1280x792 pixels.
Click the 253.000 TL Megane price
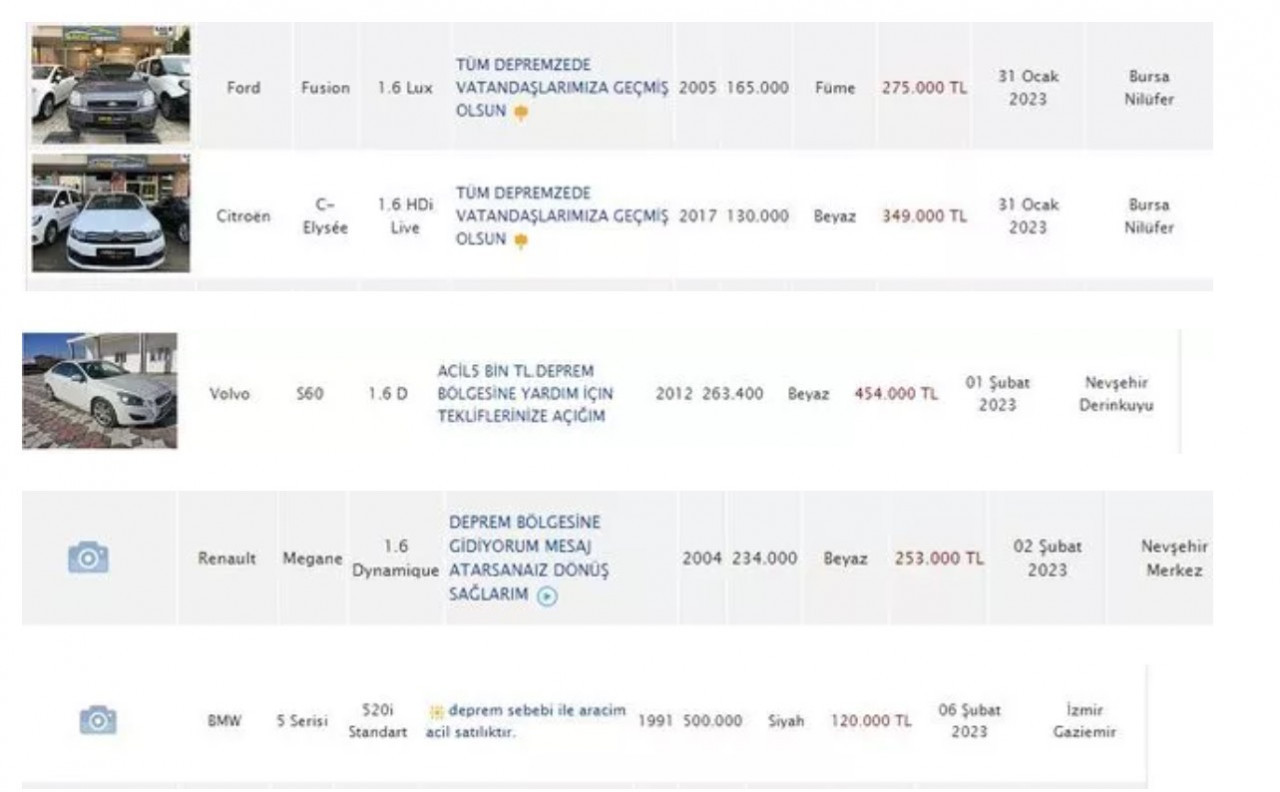tap(939, 558)
